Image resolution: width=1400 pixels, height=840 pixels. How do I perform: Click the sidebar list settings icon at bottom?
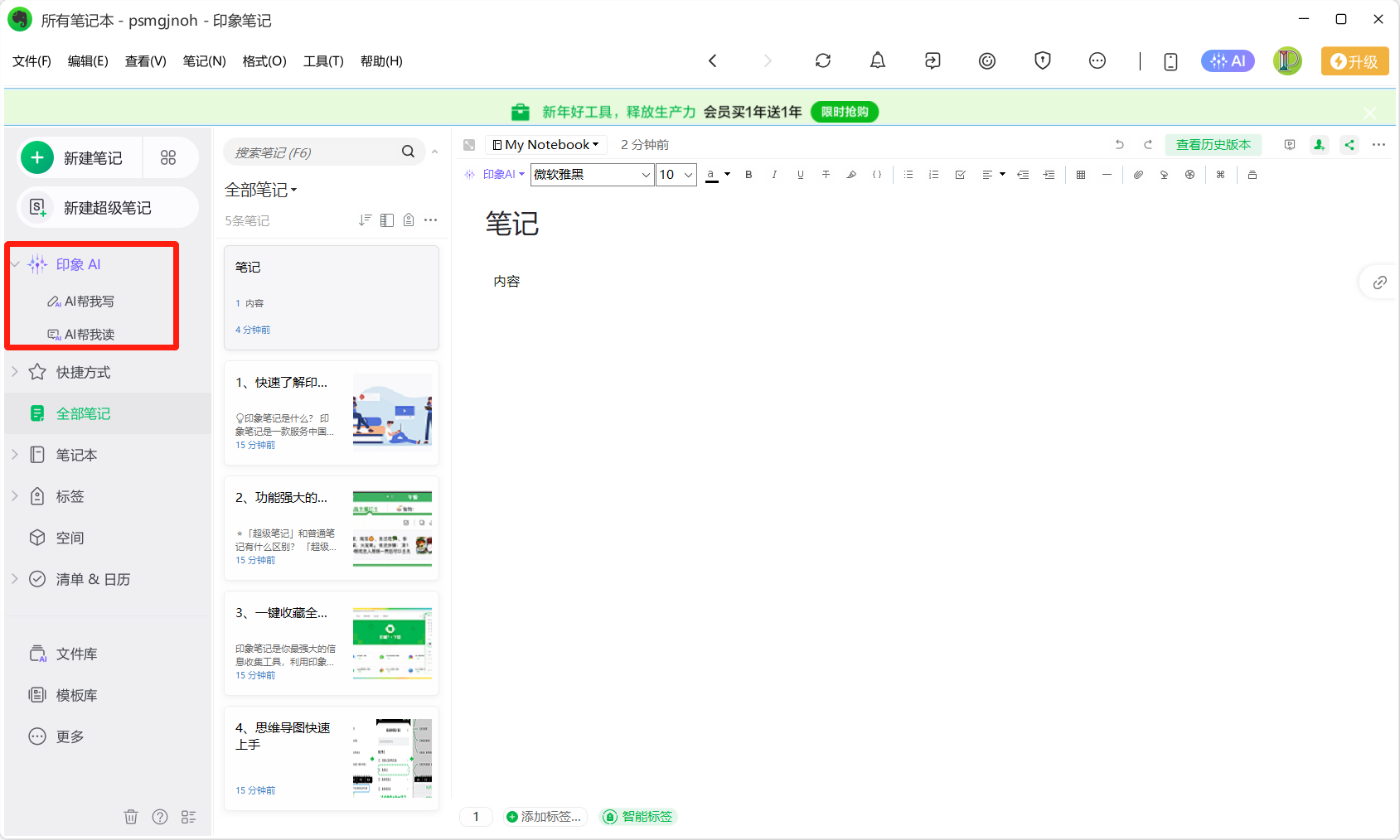click(189, 817)
